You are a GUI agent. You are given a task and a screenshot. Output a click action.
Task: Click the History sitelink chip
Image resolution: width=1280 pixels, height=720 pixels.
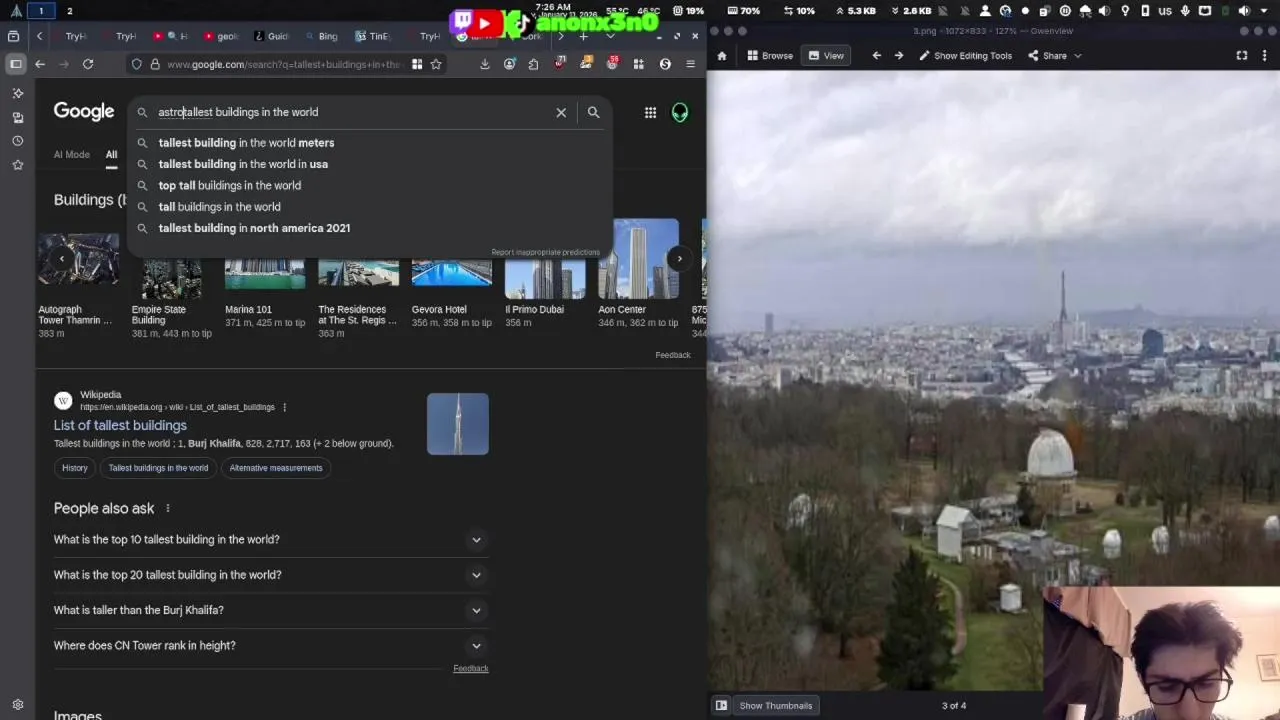click(x=75, y=468)
